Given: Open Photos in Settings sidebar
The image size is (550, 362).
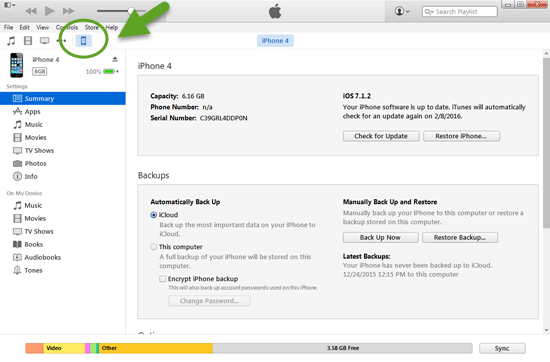Looking at the screenshot, I should [x=63, y=163].
